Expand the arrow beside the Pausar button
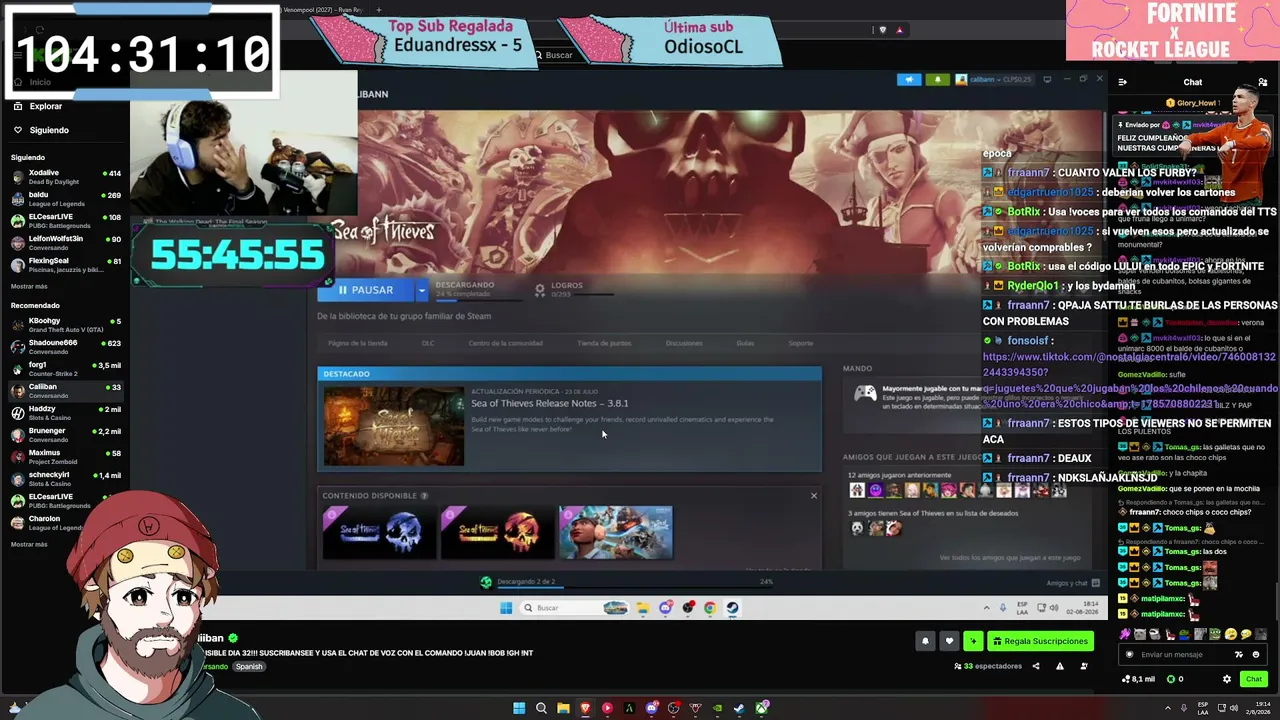 coord(422,290)
